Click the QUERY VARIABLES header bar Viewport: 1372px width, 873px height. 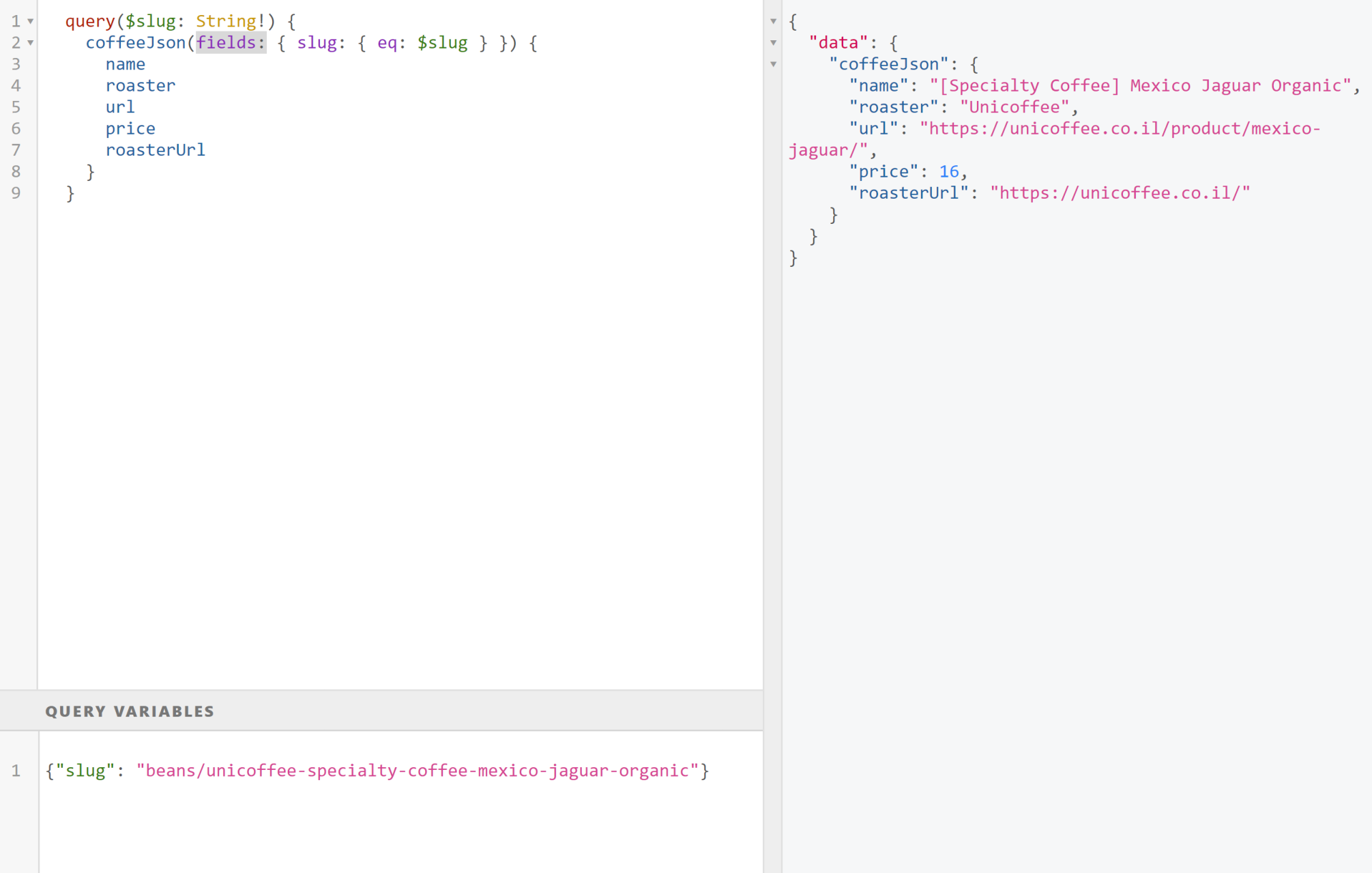click(x=381, y=711)
